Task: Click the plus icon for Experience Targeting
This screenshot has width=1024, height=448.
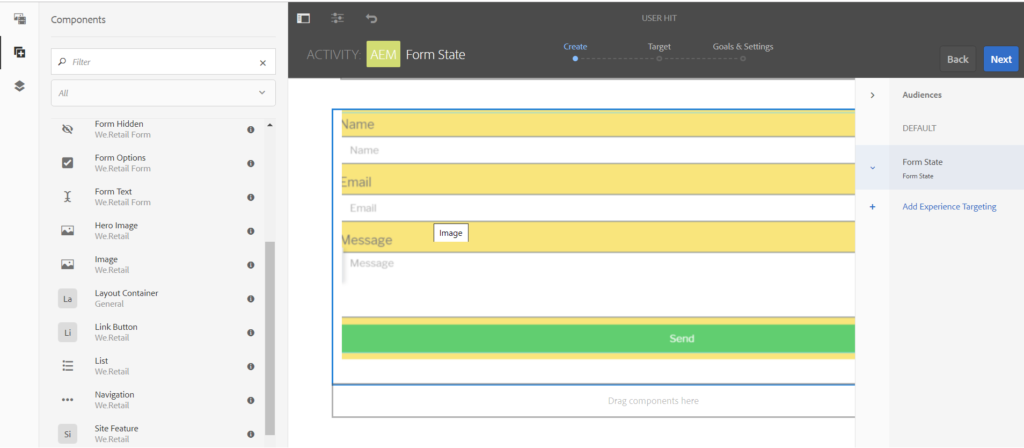Action: (x=872, y=207)
